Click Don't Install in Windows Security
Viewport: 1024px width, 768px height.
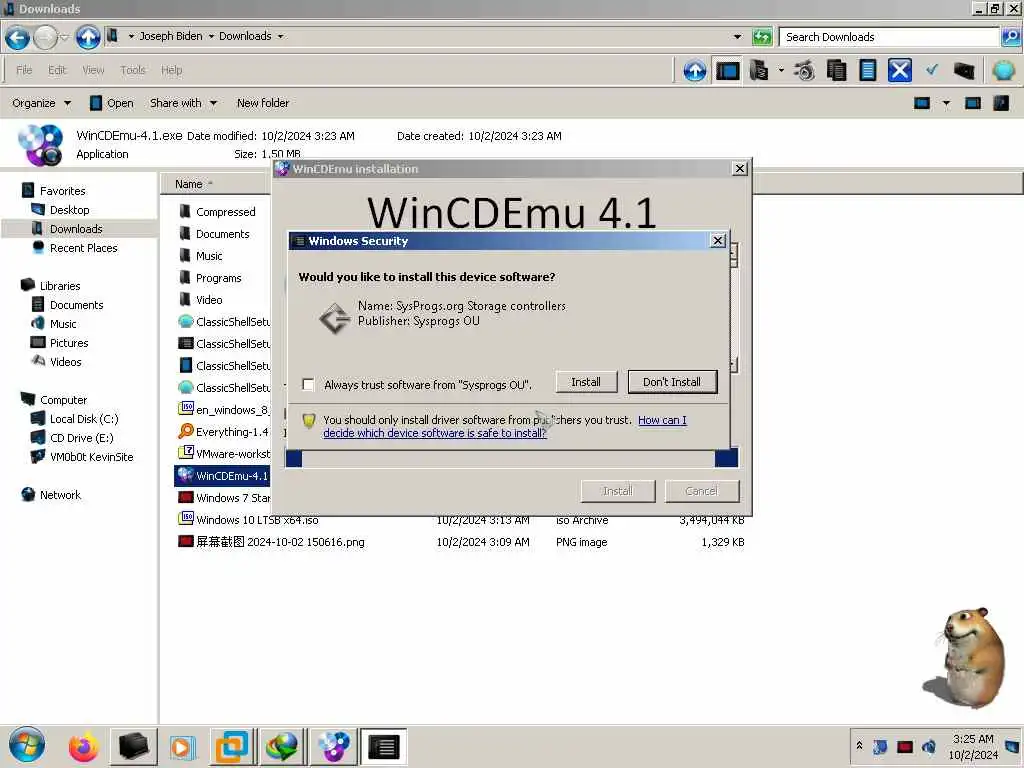(672, 382)
